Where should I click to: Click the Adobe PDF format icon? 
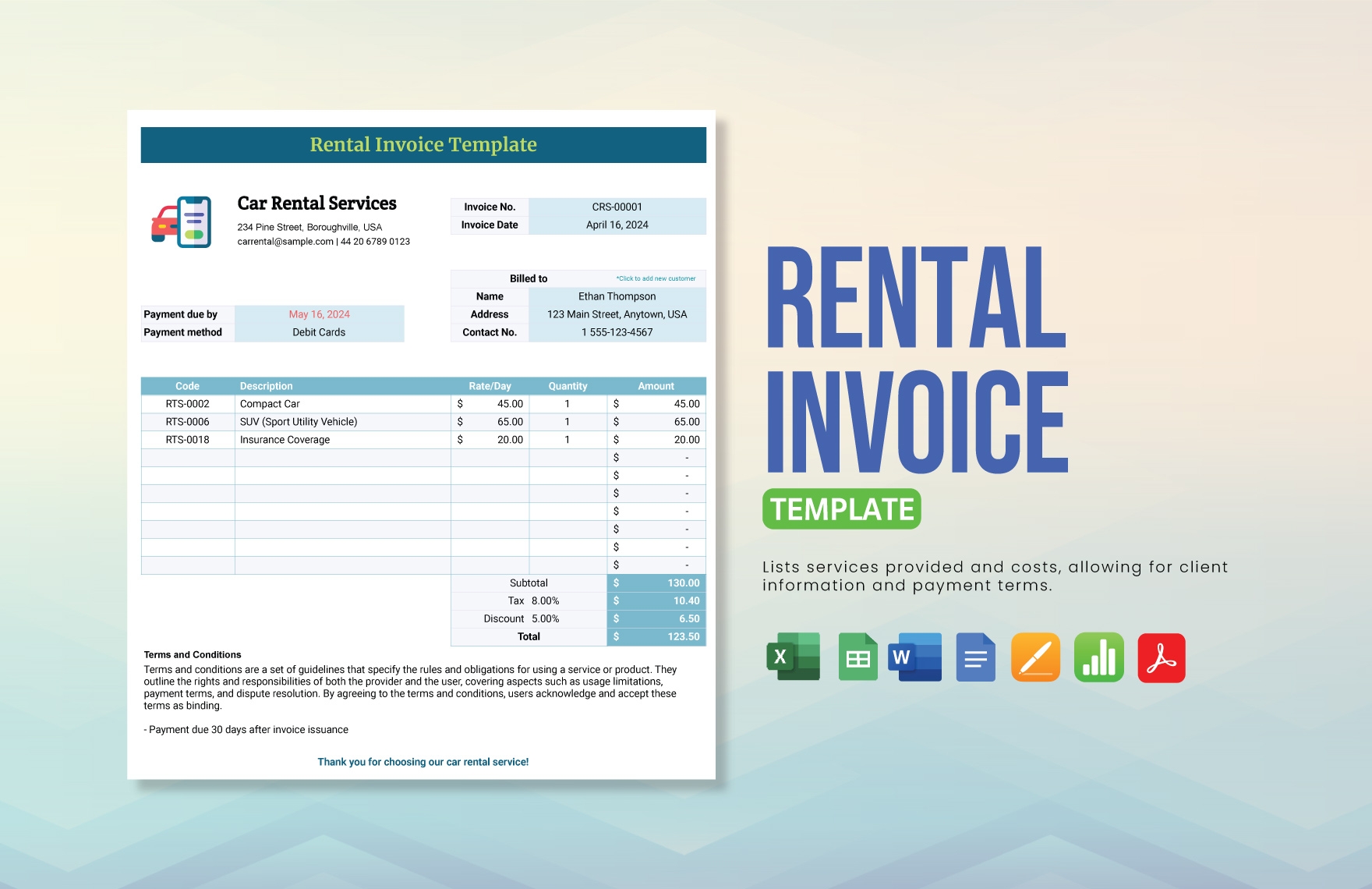pos(1162,657)
